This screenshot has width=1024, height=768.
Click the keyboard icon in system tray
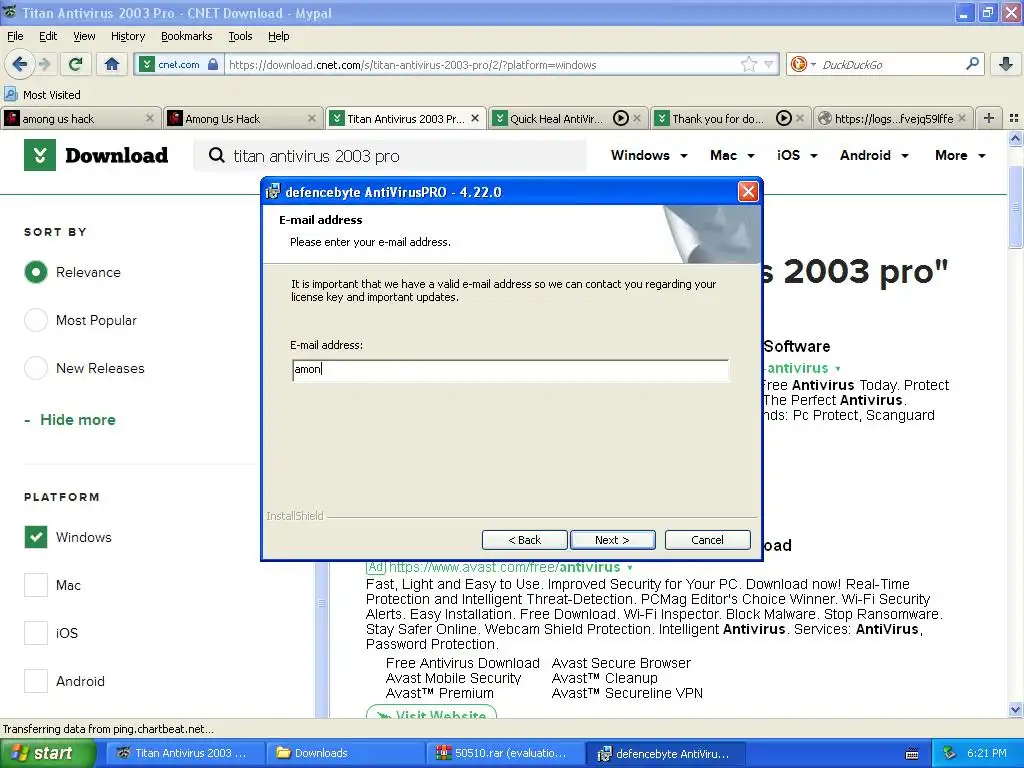point(912,754)
